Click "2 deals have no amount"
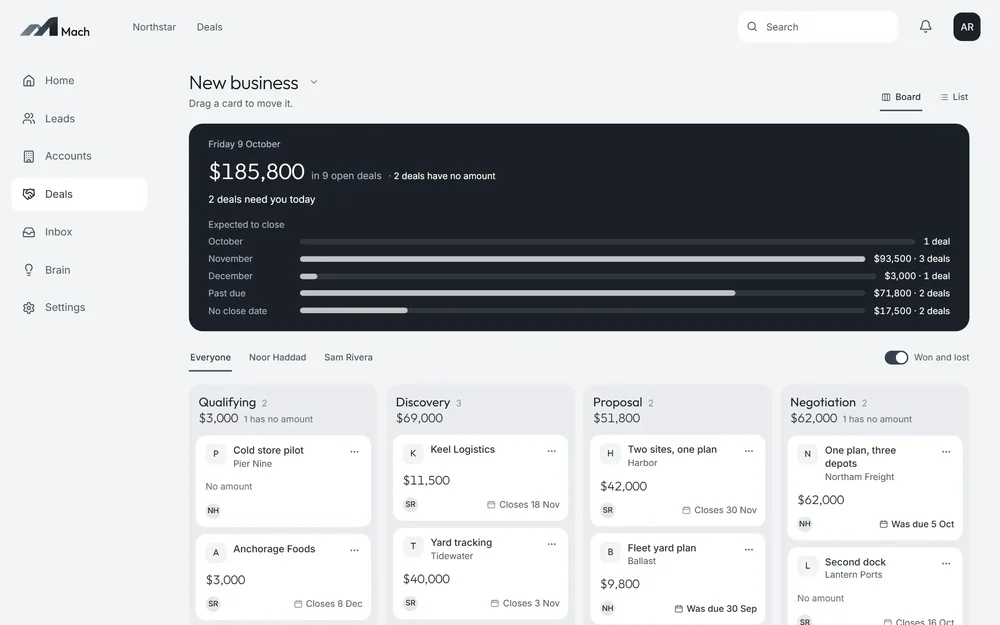 click(445, 176)
